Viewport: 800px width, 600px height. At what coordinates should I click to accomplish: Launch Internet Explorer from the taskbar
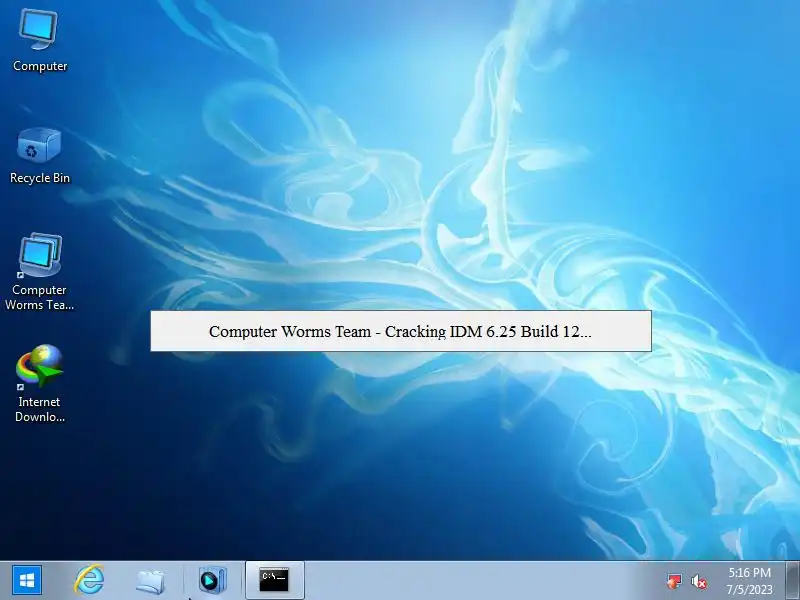point(89,580)
